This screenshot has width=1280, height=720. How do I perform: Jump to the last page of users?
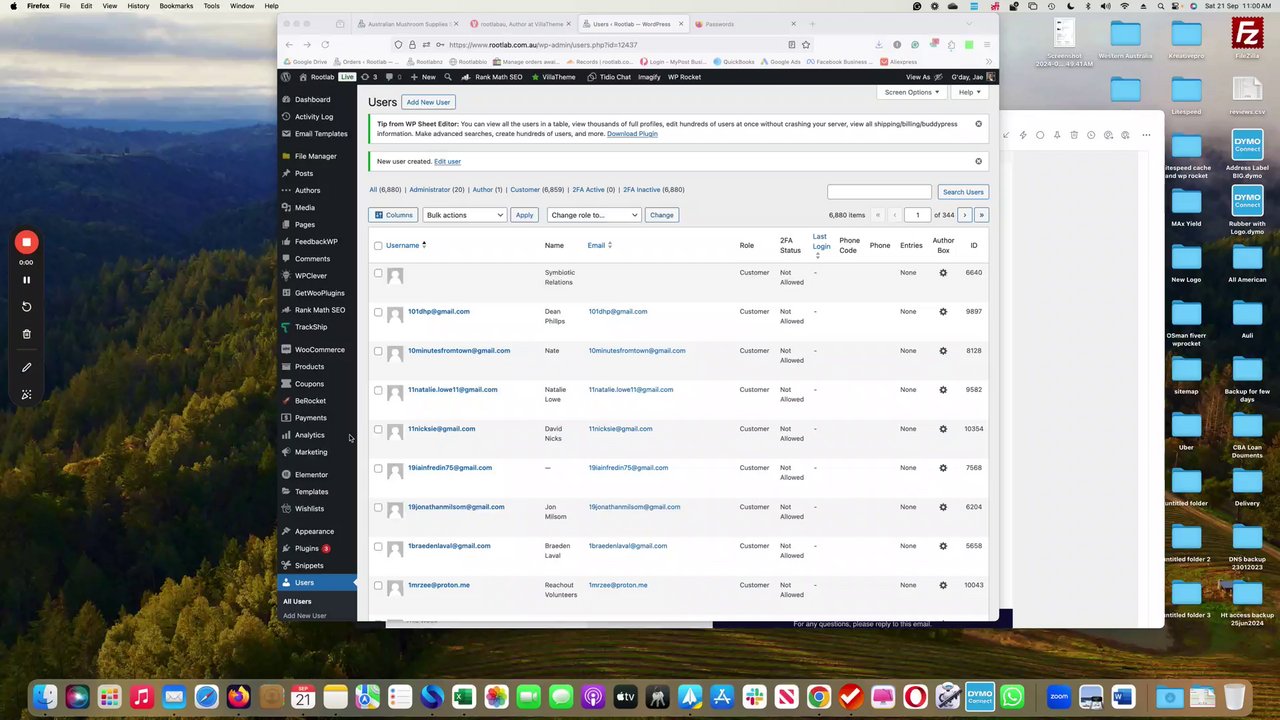pos(981,215)
